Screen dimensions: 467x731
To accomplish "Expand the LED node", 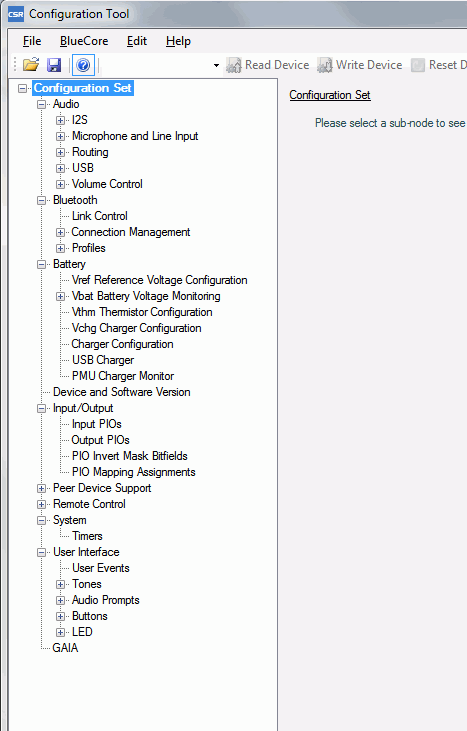I will click(x=61, y=633).
